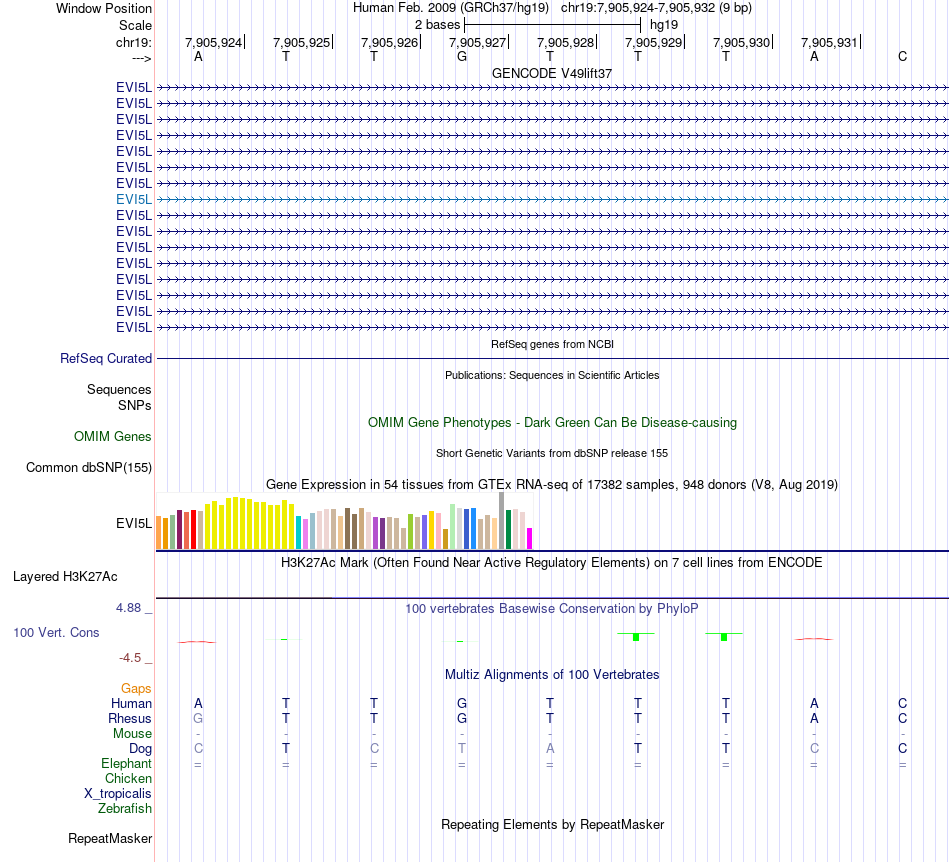The width and height of the screenshot is (950, 862).
Task: Open the GTEx Gene Expression track title
Action: tap(552, 485)
